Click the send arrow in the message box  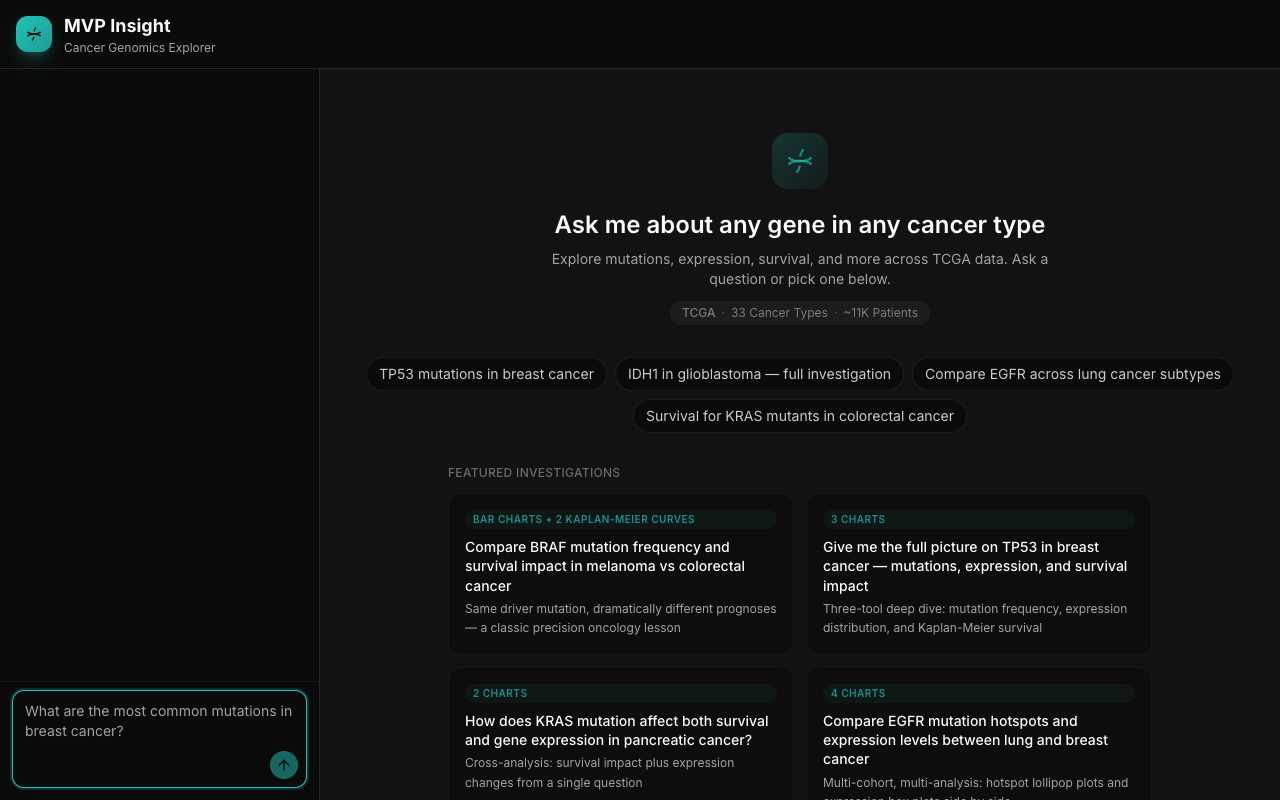[284, 764]
